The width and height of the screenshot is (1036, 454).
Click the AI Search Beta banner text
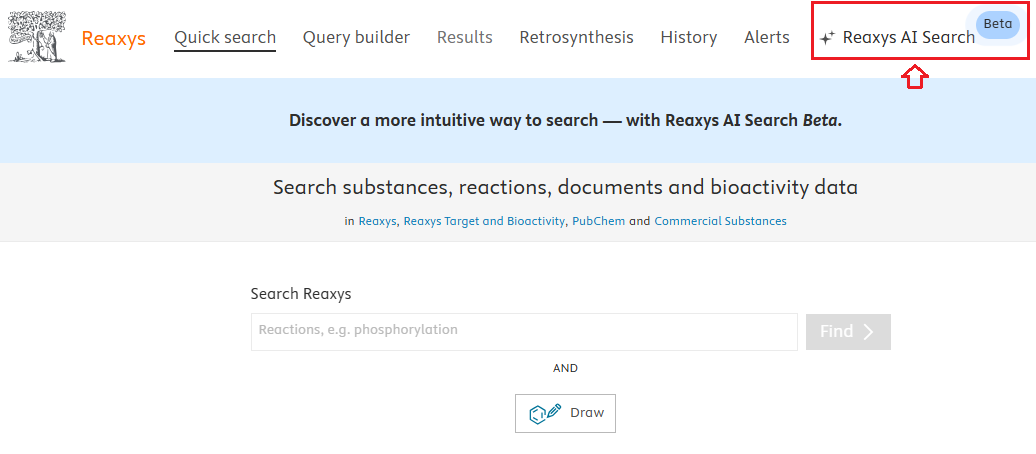566,121
